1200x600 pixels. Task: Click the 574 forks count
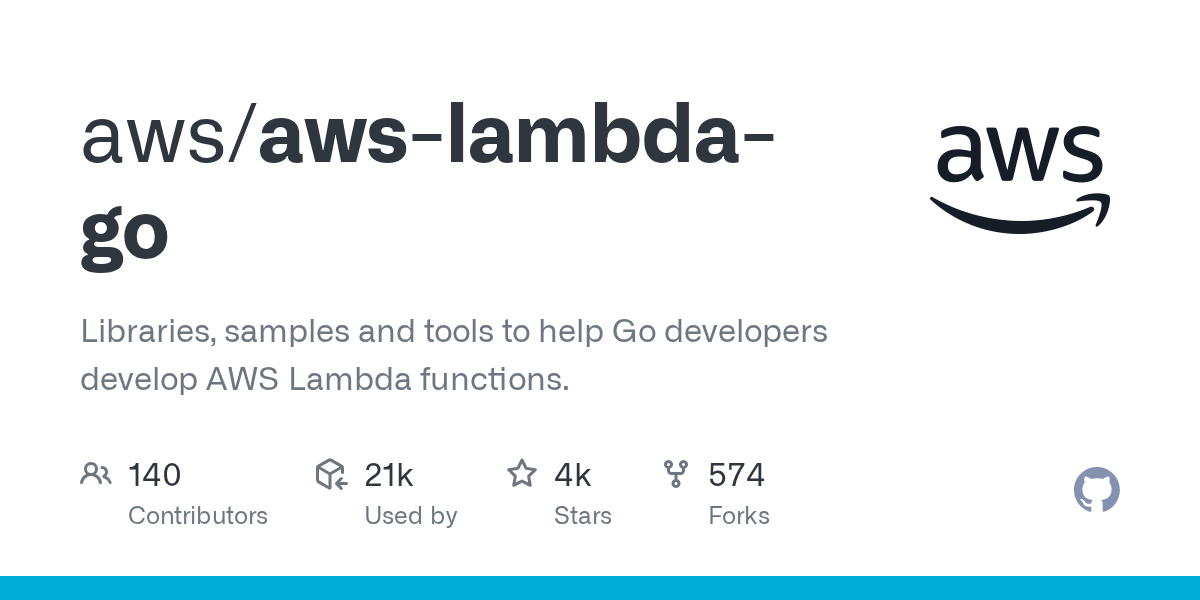736,475
